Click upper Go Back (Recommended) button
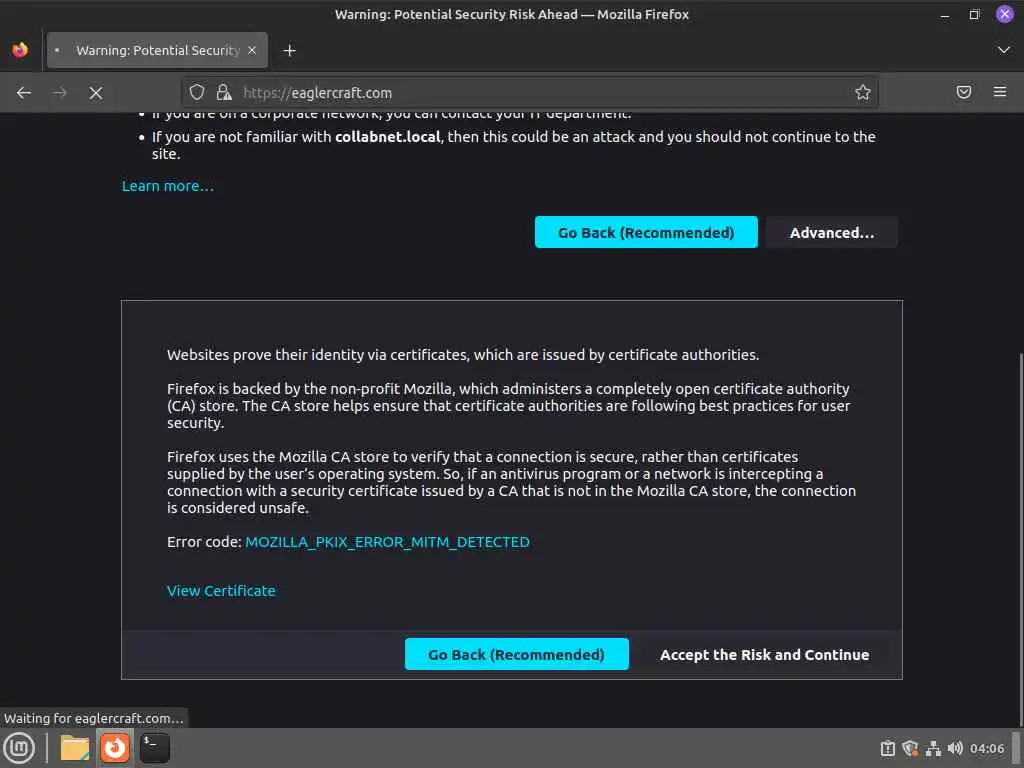The height and width of the screenshot is (768, 1024). pos(646,232)
